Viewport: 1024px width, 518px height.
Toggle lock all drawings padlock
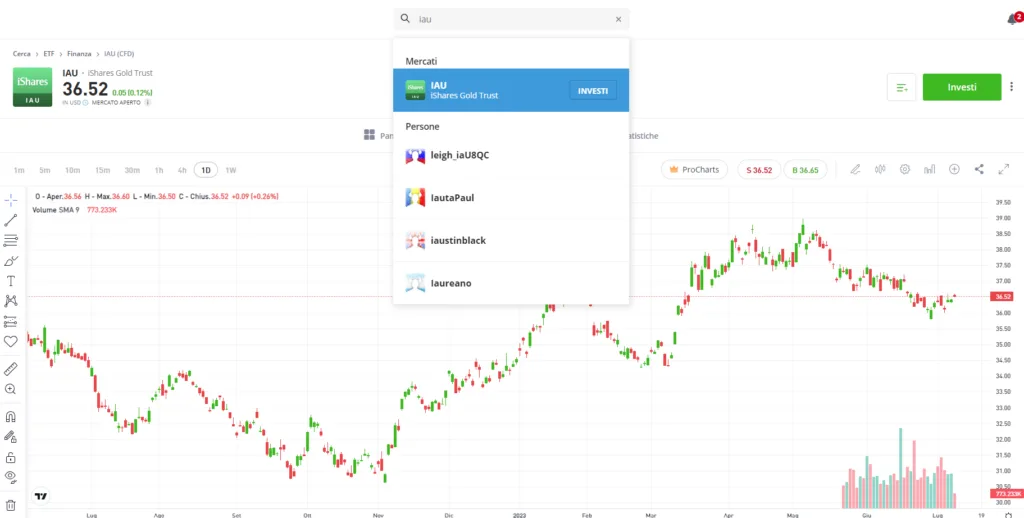point(10,457)
